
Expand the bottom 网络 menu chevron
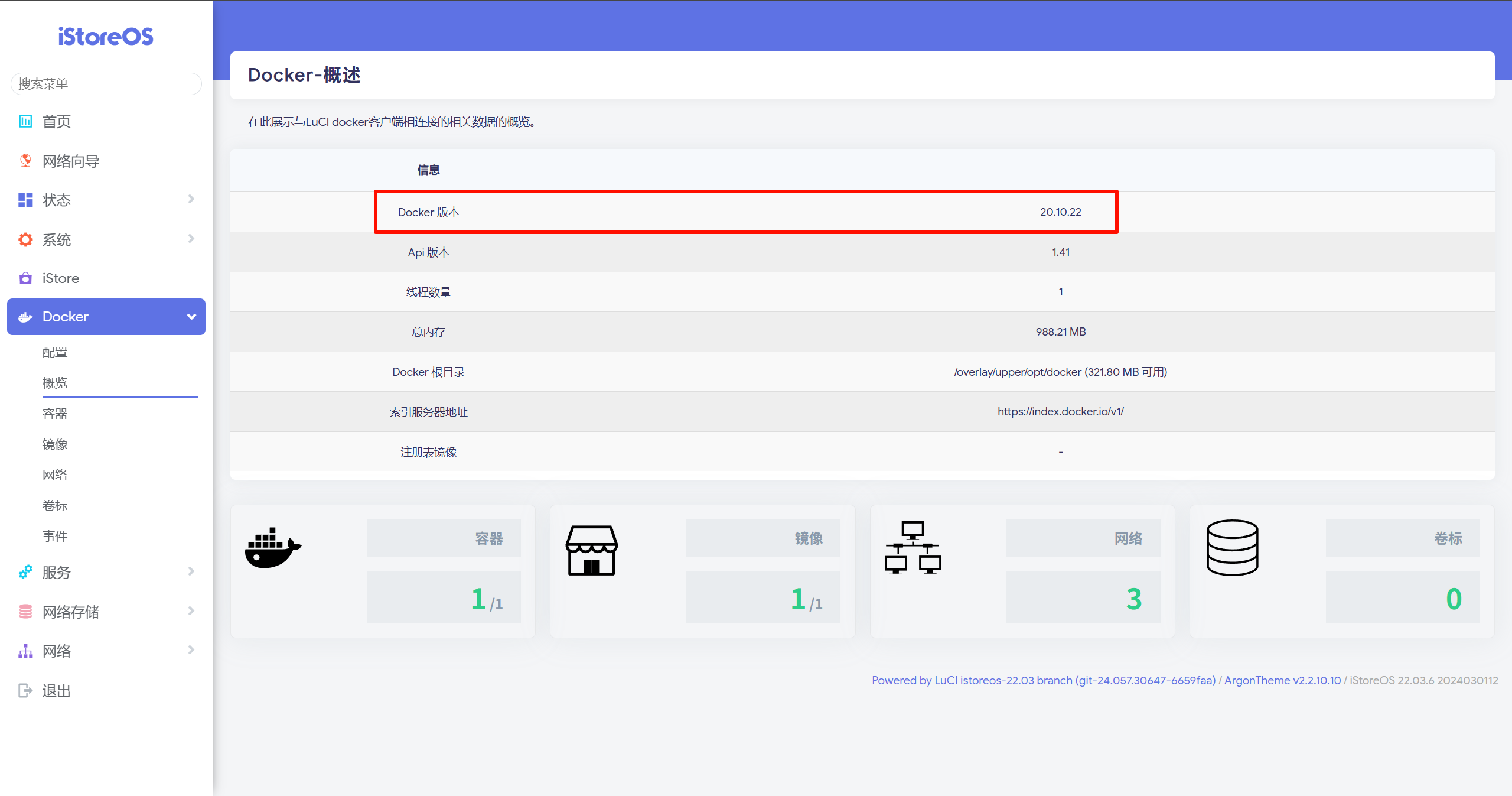click(191, 650)
